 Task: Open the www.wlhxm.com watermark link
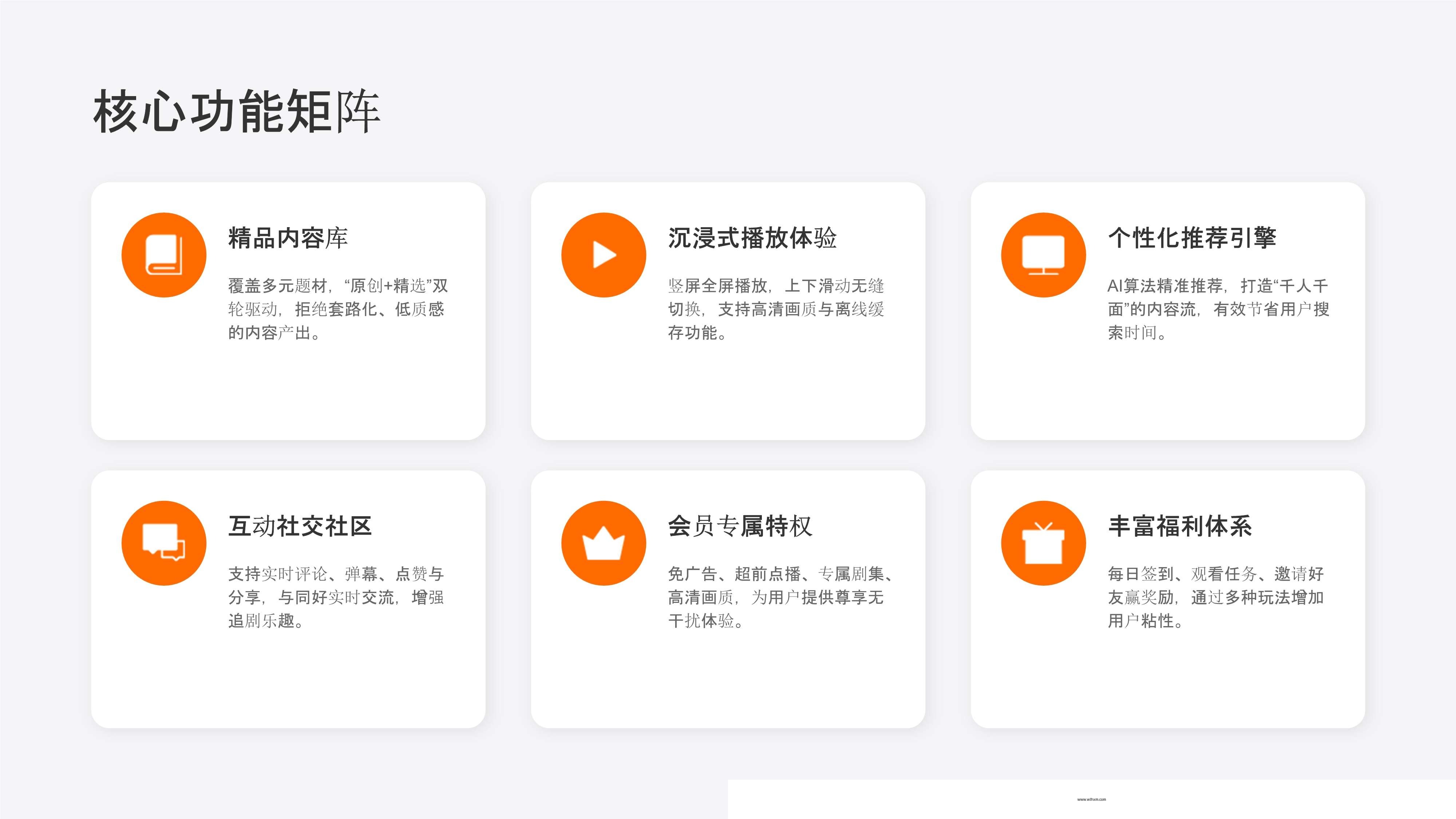click(x=1091, y=799)
